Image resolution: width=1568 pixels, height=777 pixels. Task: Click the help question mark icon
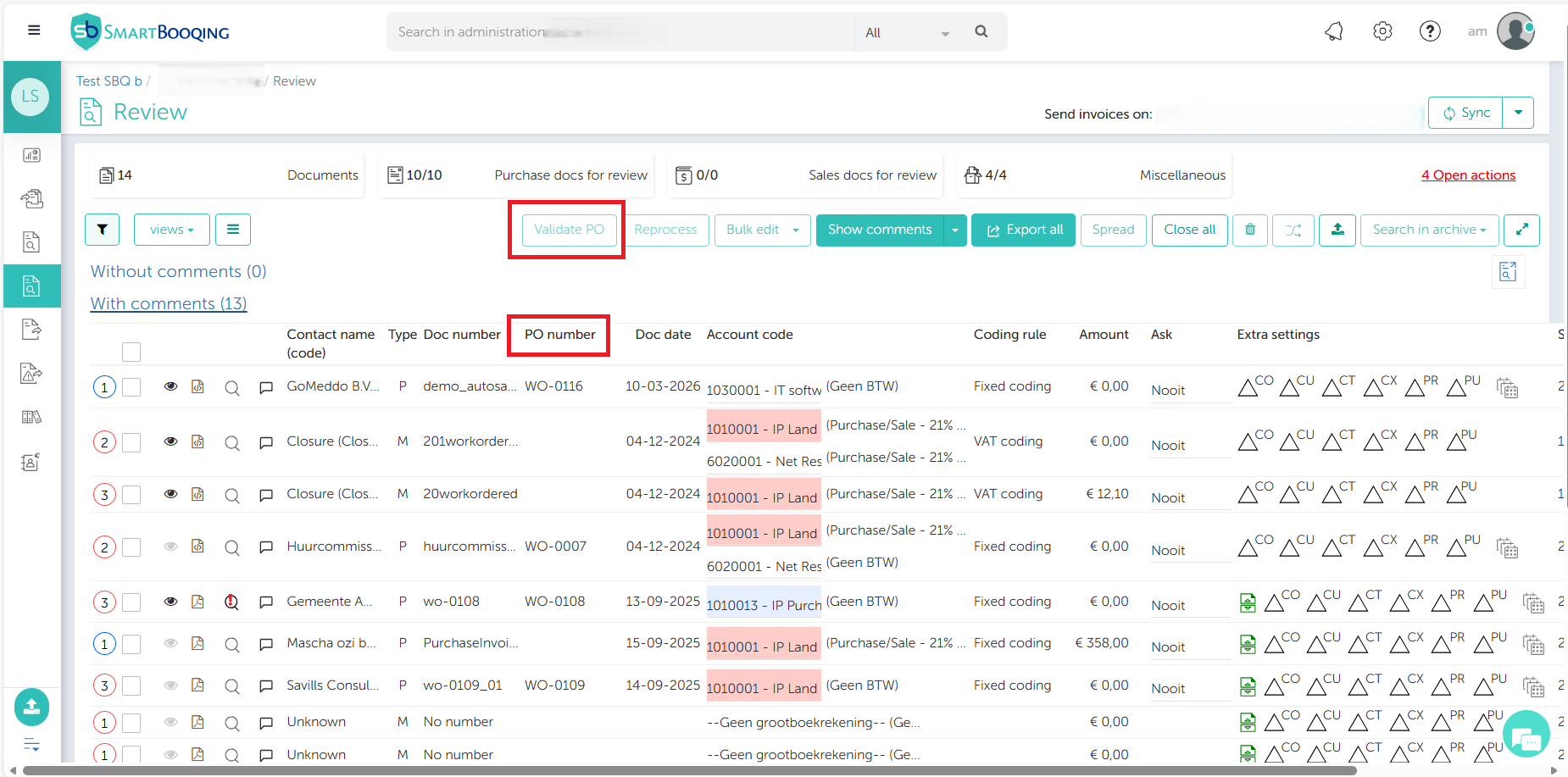(1430, 32)
